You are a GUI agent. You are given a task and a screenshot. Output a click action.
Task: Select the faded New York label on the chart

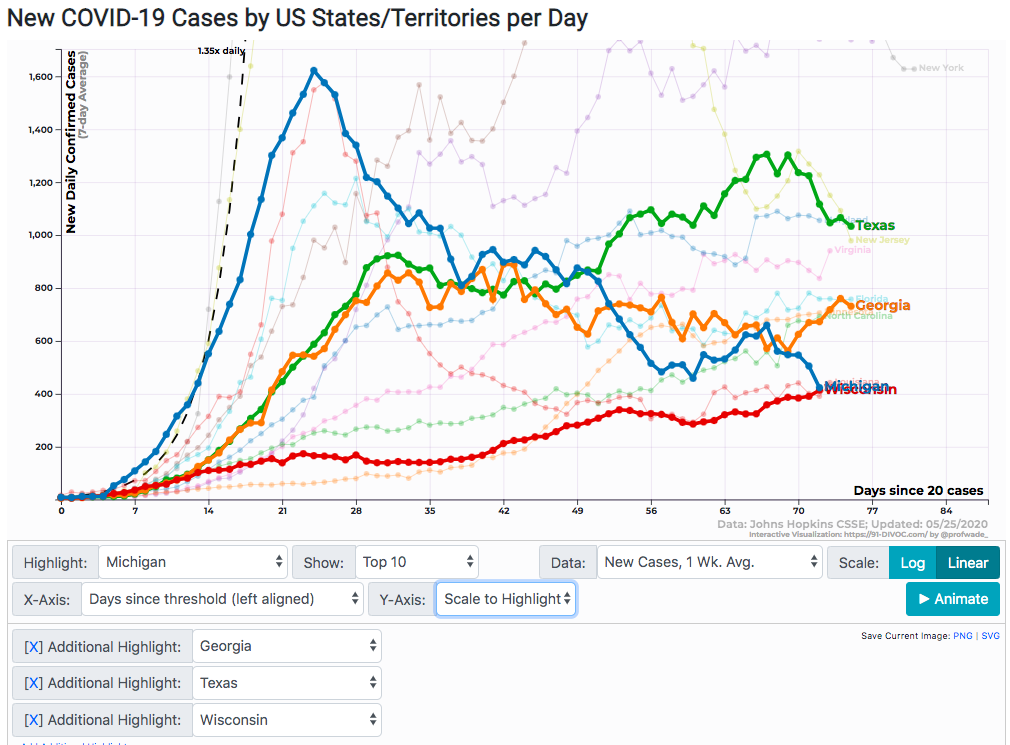941,68
